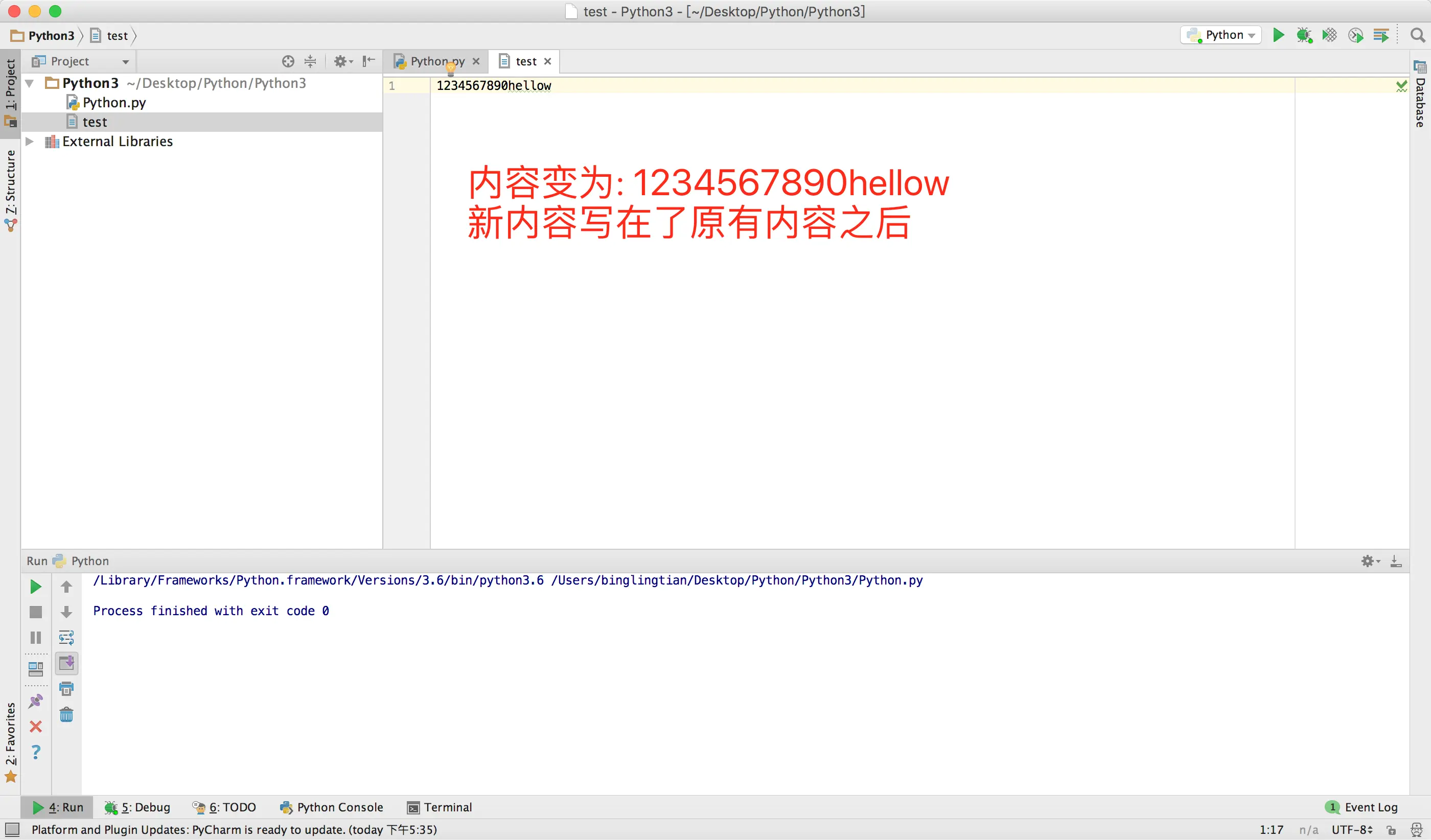Run with coverage from top toolbar
Viewport: 1431px width, 840px height.
1329,35
